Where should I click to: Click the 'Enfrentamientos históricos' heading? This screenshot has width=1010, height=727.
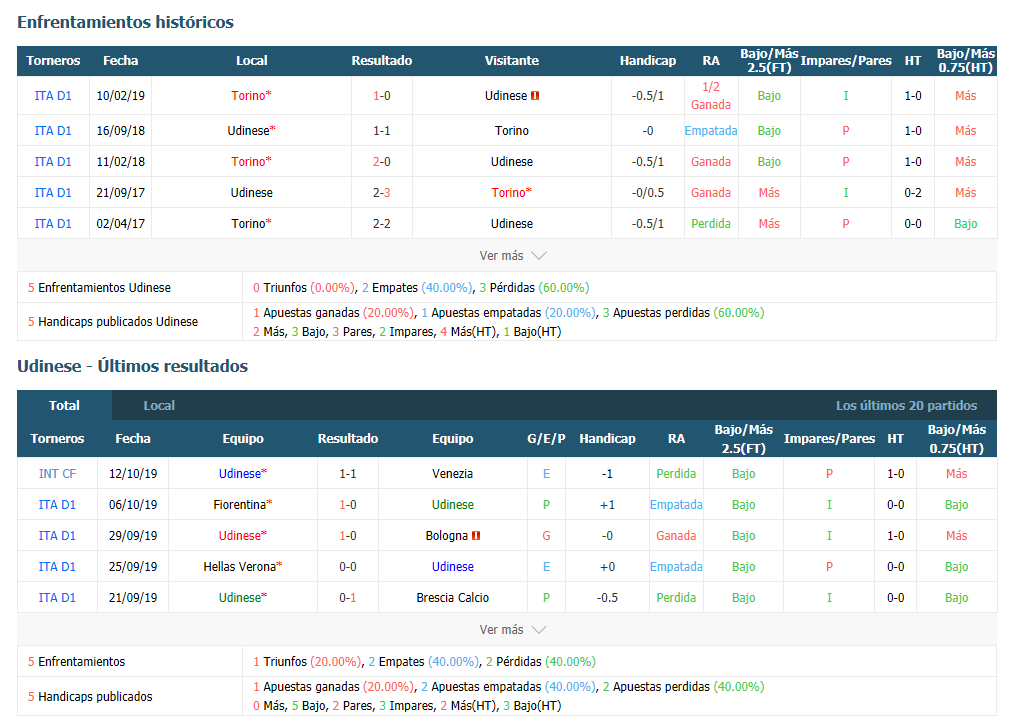[126, 22]
